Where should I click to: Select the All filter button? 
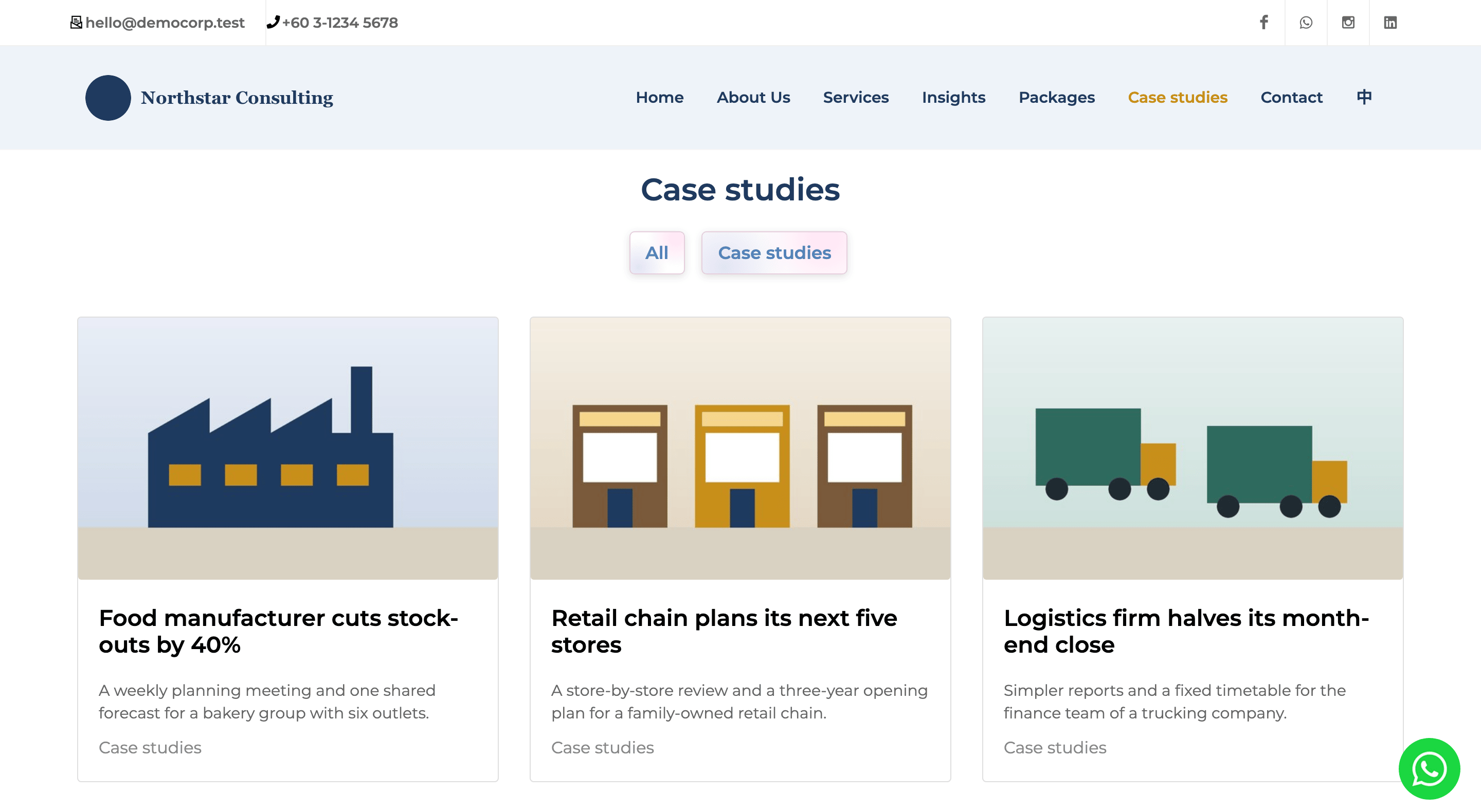657,253
